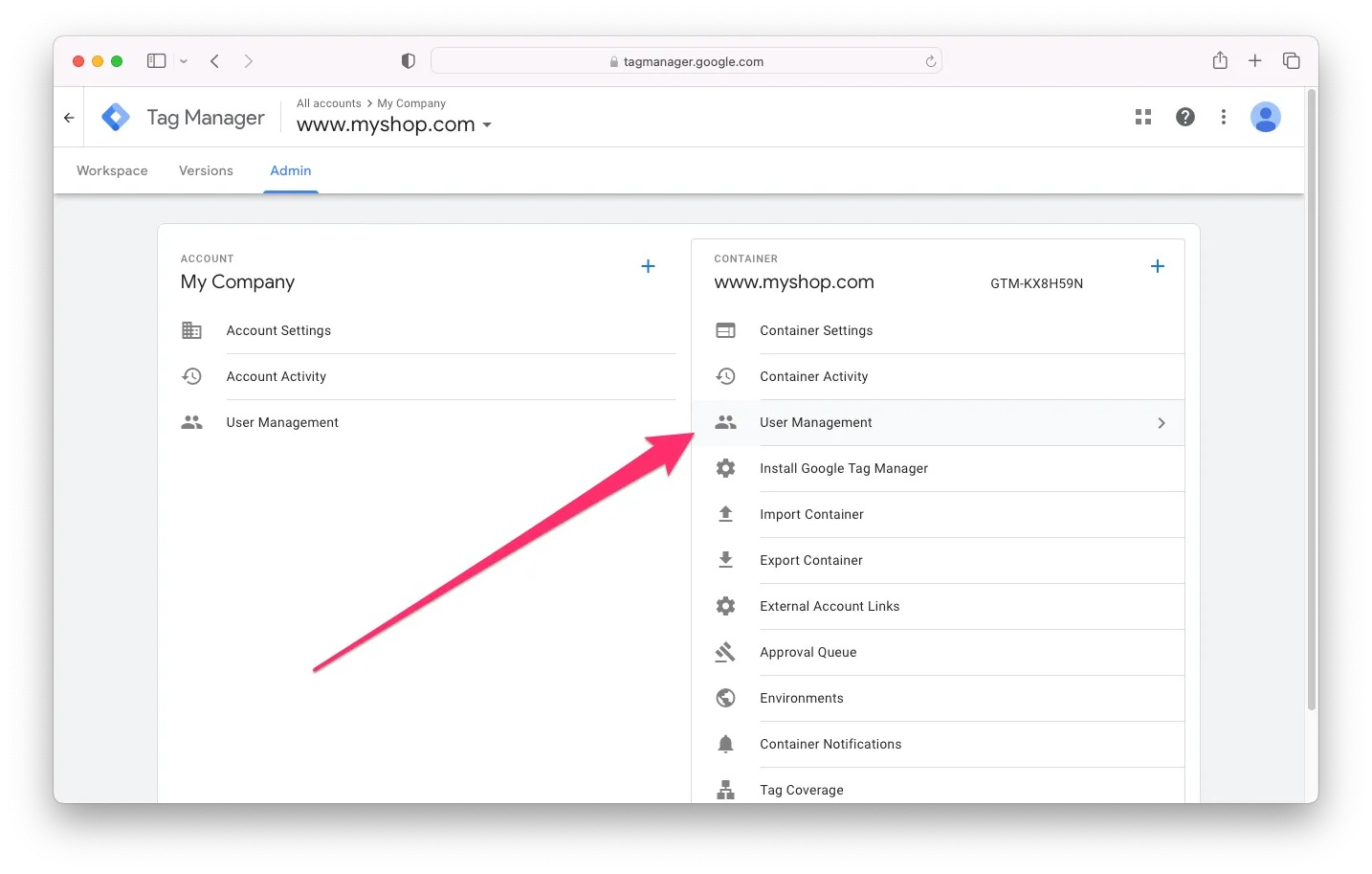Click the Google Tag Manager logo icon
Viewport: 1372px width, 874px height.
click(x=116, y=117)
